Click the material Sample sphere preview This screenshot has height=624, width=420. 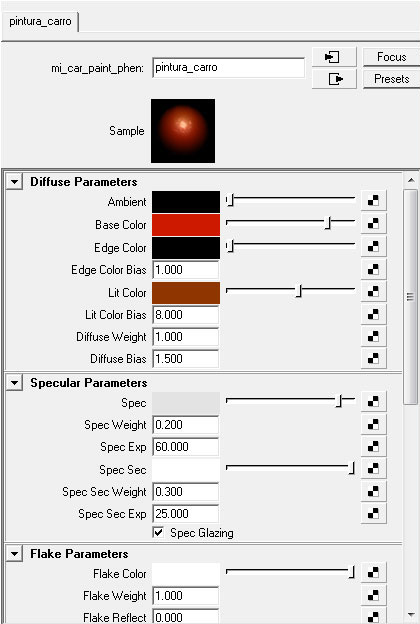click(183, 131)
